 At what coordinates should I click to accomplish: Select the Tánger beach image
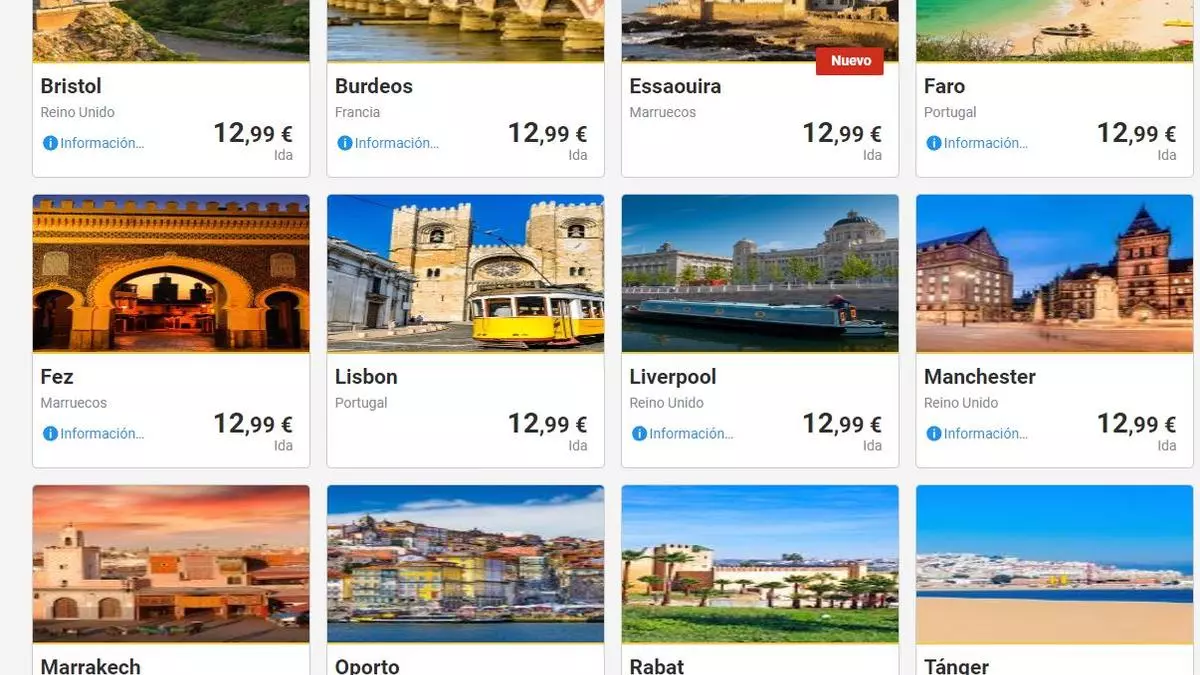coord(1055,564)
